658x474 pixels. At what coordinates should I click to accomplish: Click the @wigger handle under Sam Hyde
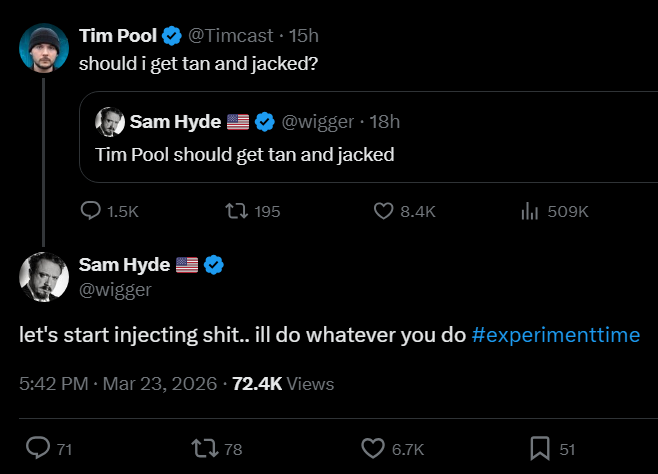click(115, 289)
